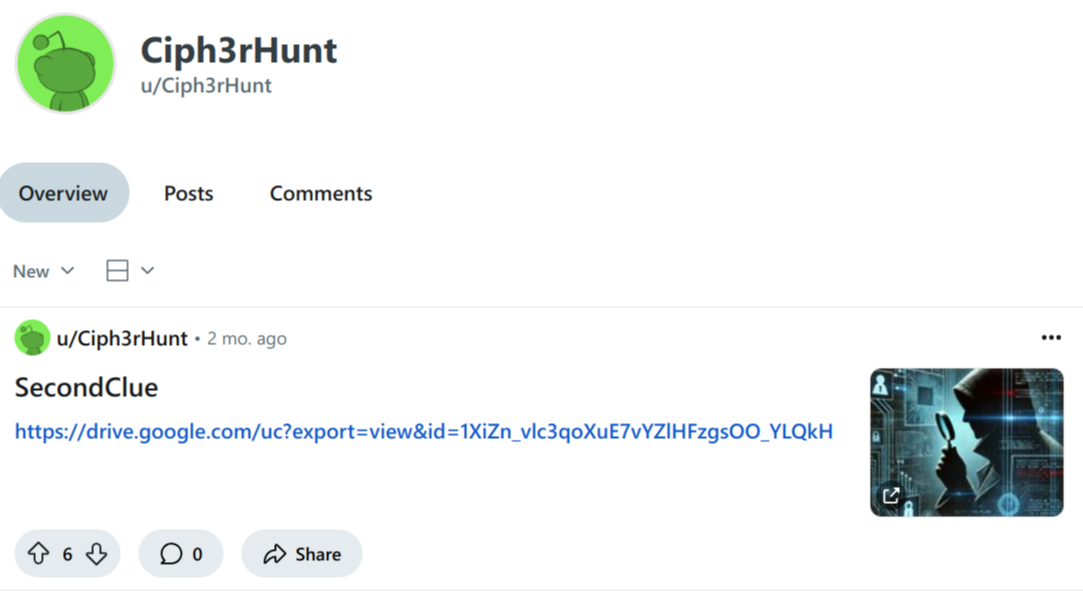The height and width of the screenshot is (600, 1083).
Task: Click the card view layout icon
Action: (117, 271)
